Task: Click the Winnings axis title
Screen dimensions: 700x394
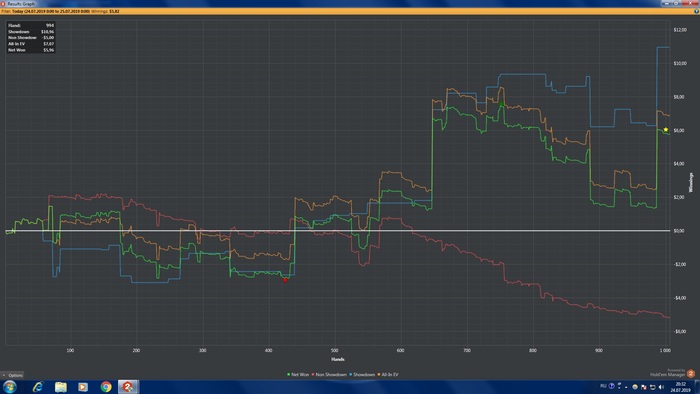Action: [x=691, y=182]
